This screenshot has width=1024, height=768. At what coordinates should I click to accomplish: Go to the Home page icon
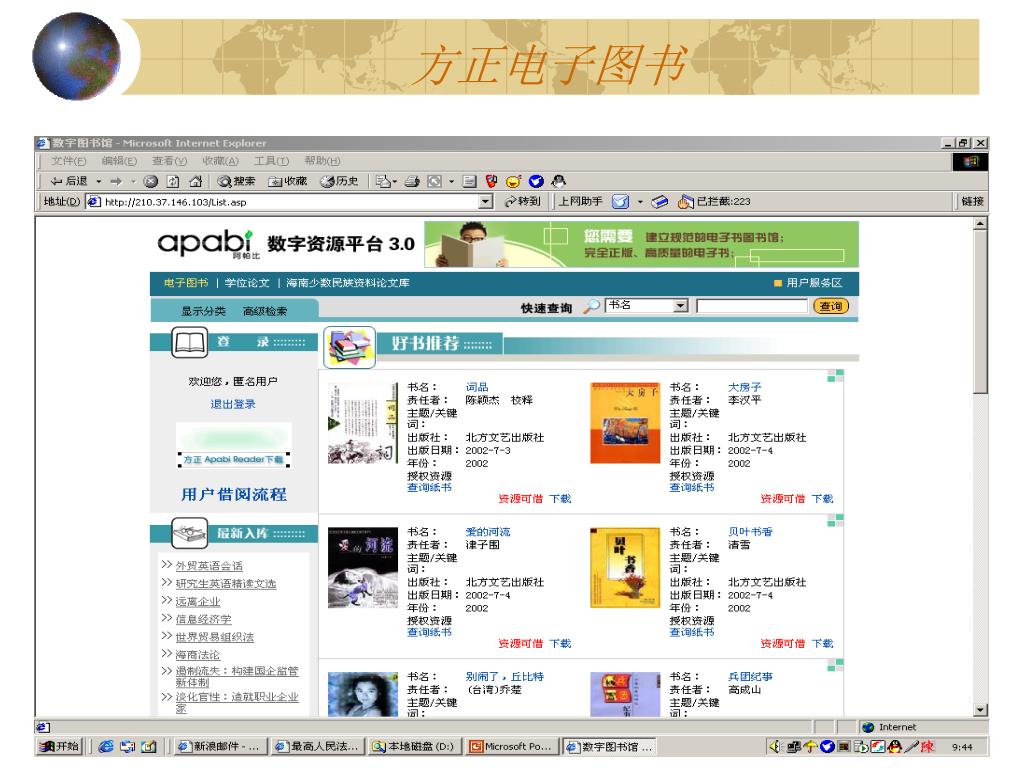tap(195, 182)
